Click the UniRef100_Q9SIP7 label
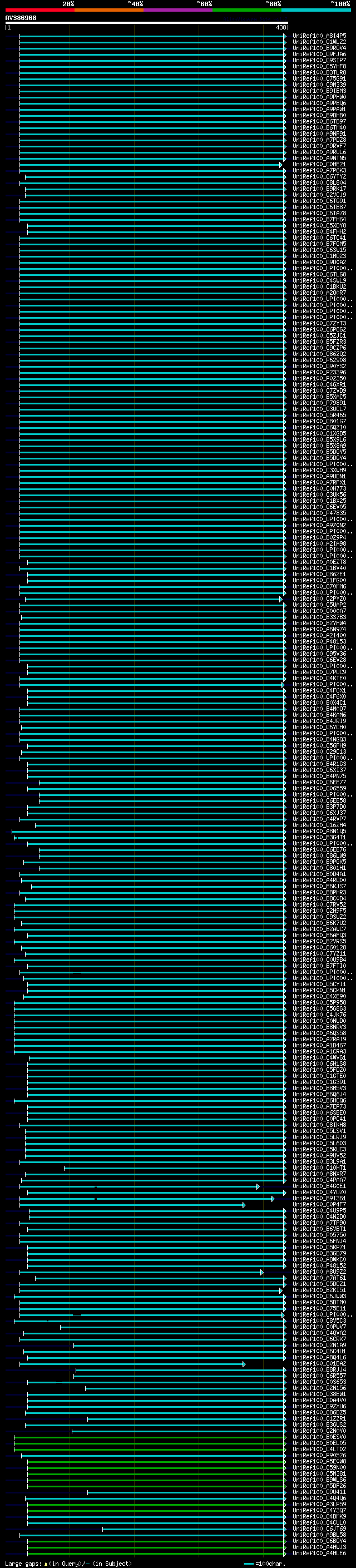 point(319,60)
